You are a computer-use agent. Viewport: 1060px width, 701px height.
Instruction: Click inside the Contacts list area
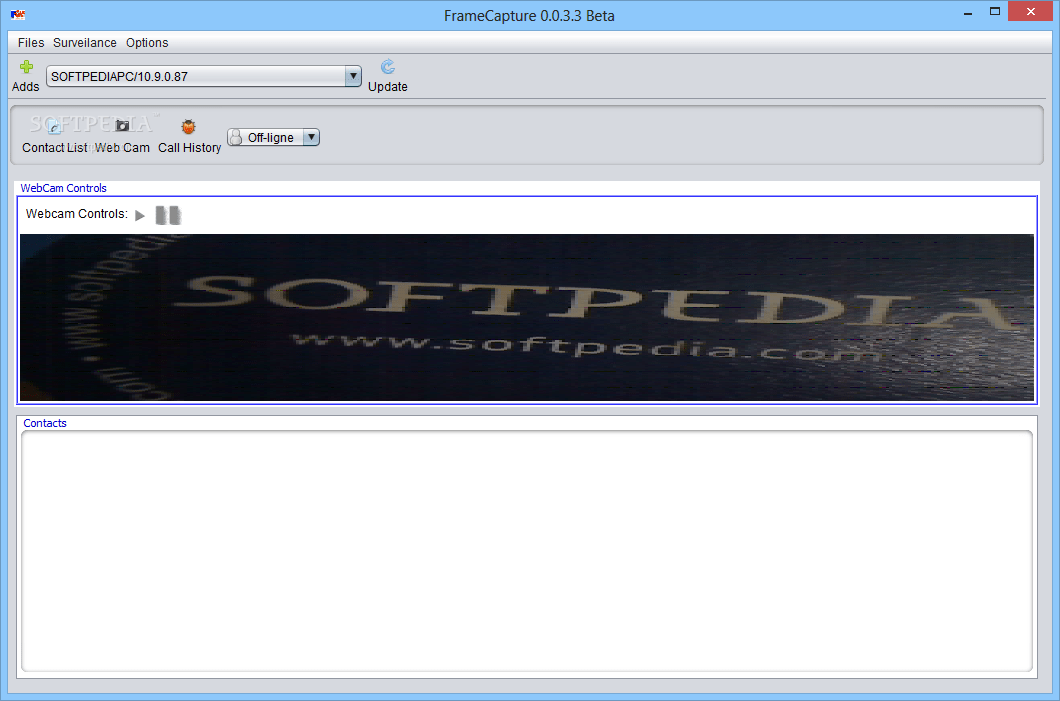point(527,551)
